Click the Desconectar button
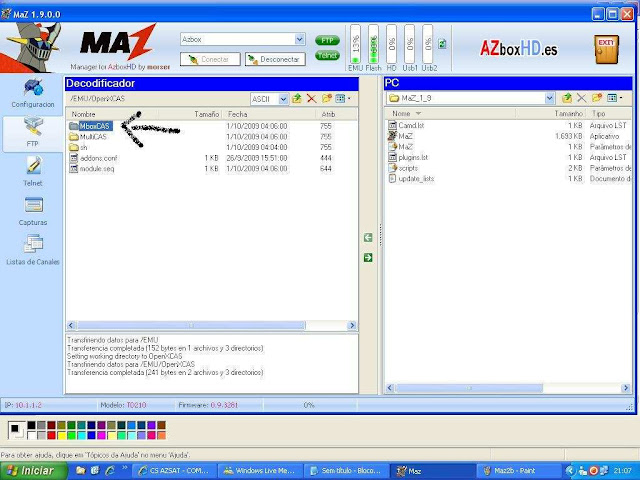The image size is (640, 480). (275, 59)
